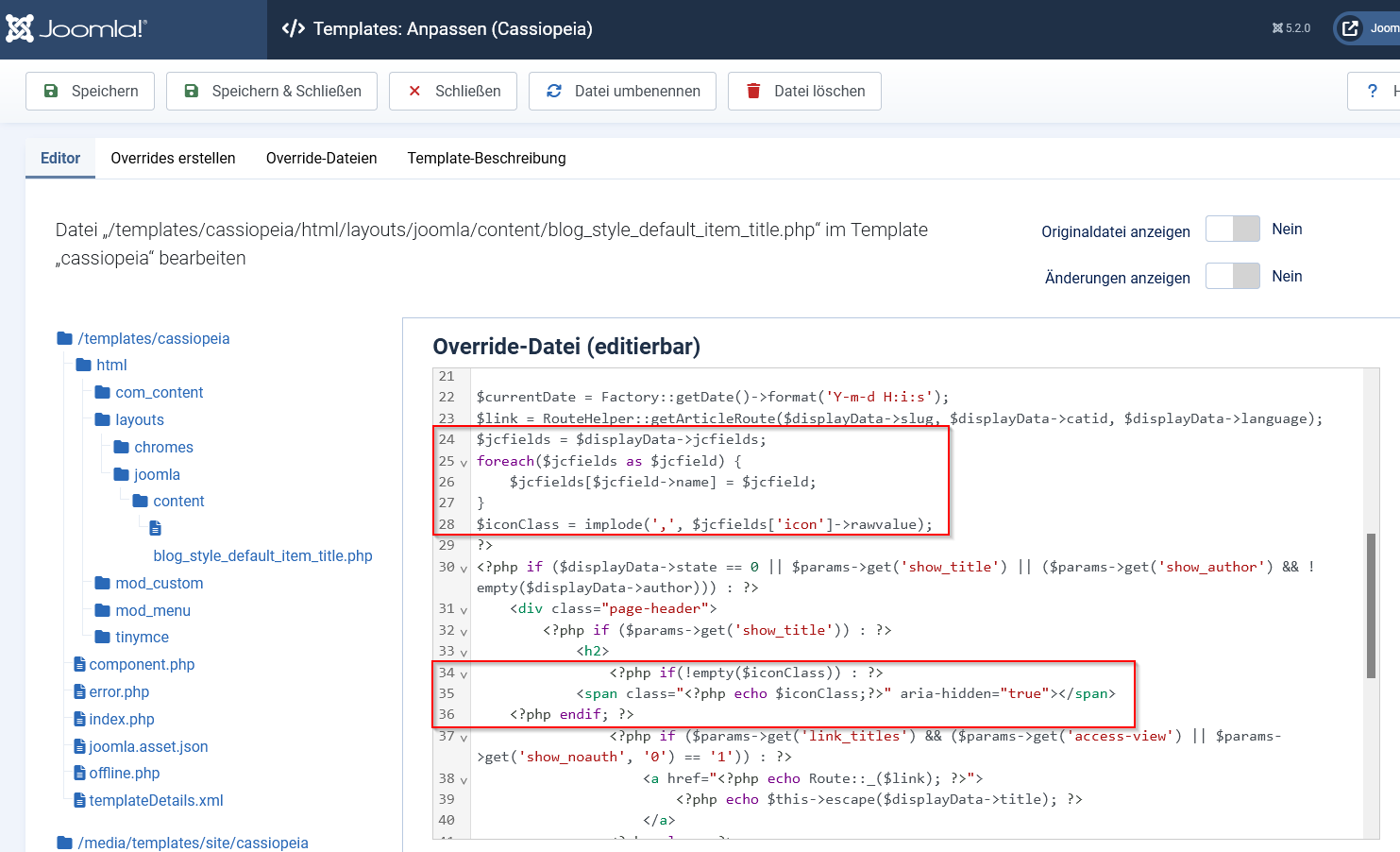Click the code editor vertical scrollbar
Image resolution: width=1400 pixels, height=852 pixels.
pyautogui.click(x=1371, y=605)
